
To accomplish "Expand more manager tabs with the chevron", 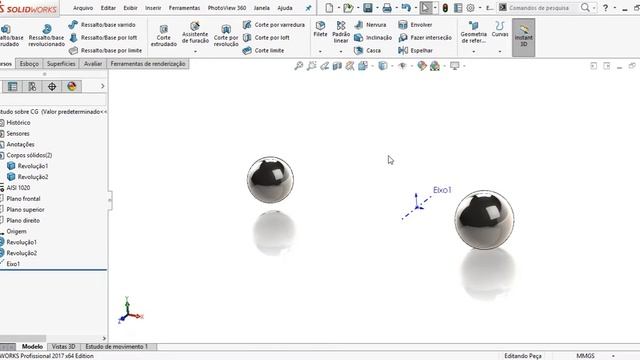I will click(x=102, y=86).
